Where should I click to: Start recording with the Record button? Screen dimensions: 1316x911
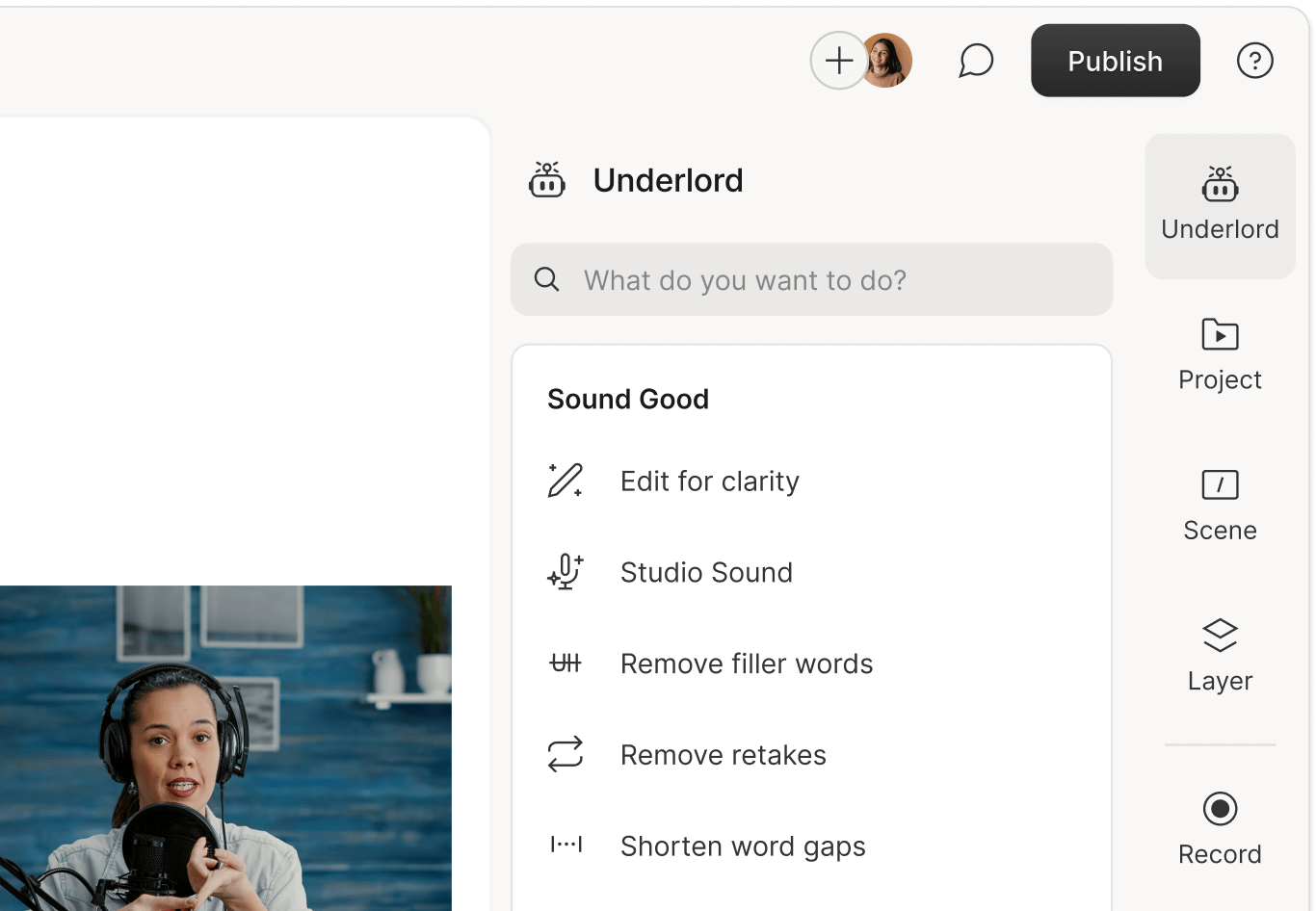click(x=1220, y=827)
